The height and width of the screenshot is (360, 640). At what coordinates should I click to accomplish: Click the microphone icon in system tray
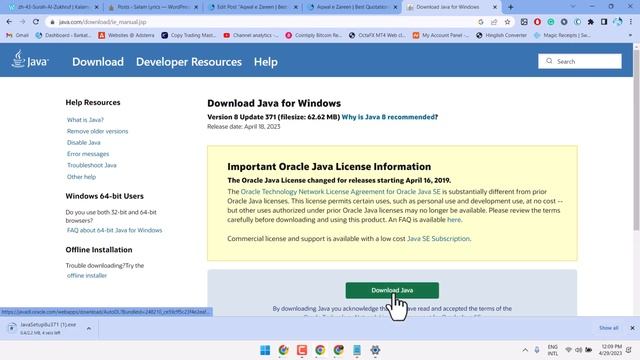point(537,350)
